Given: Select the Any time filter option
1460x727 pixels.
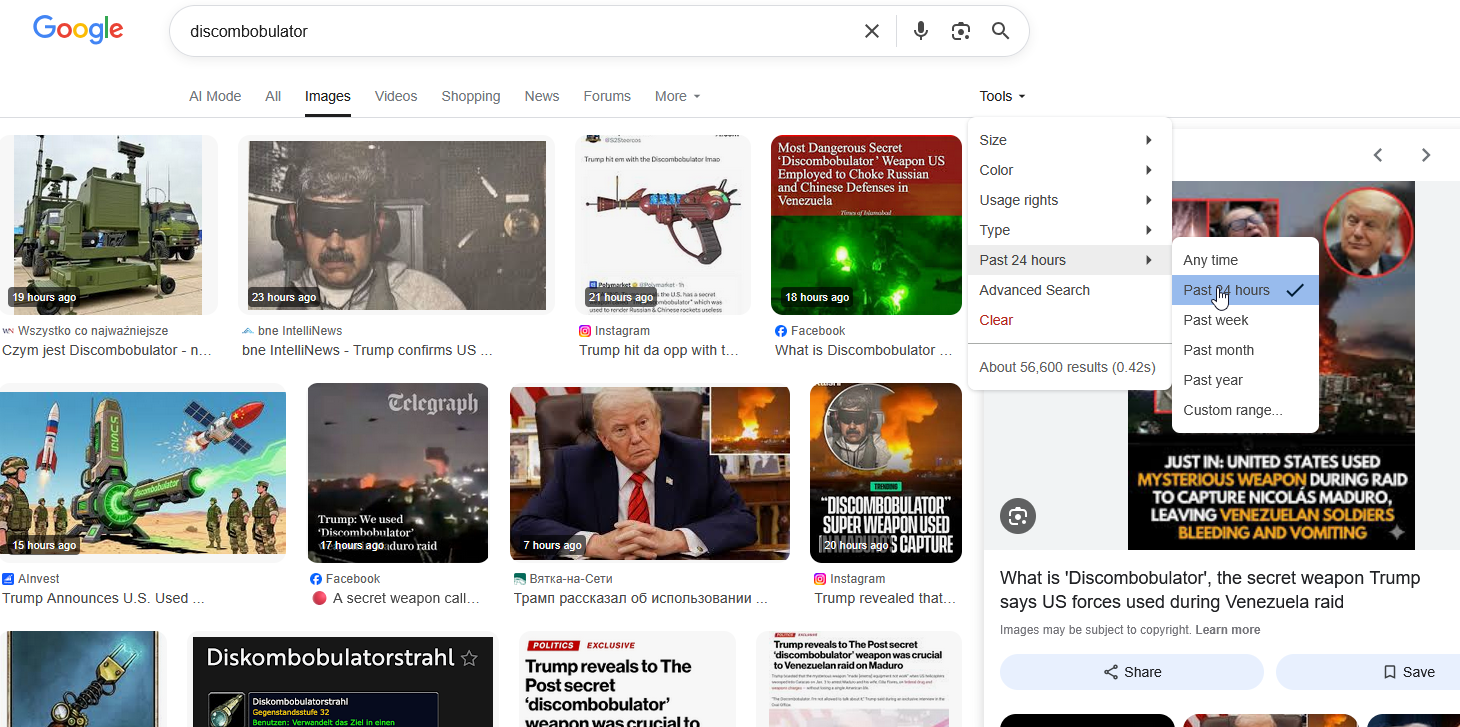Looking at the screenshot, I should (x=1210, y=260).
